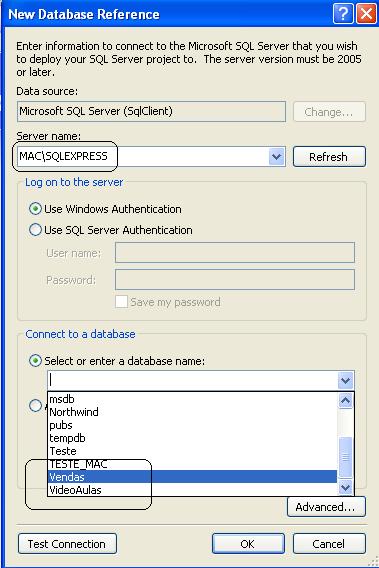
Task: Open the Advanced settings button
Action: 326,507
